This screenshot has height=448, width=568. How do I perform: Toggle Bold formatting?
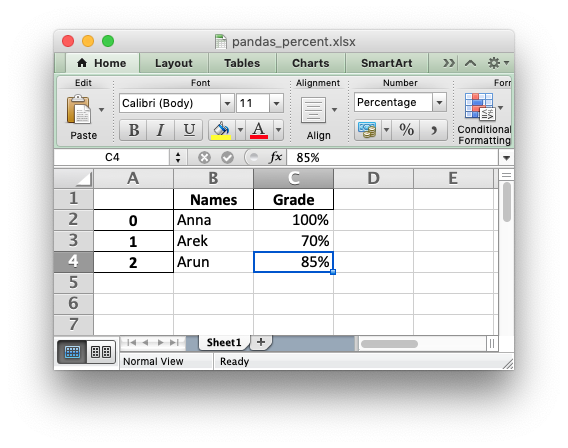point(133,130)
